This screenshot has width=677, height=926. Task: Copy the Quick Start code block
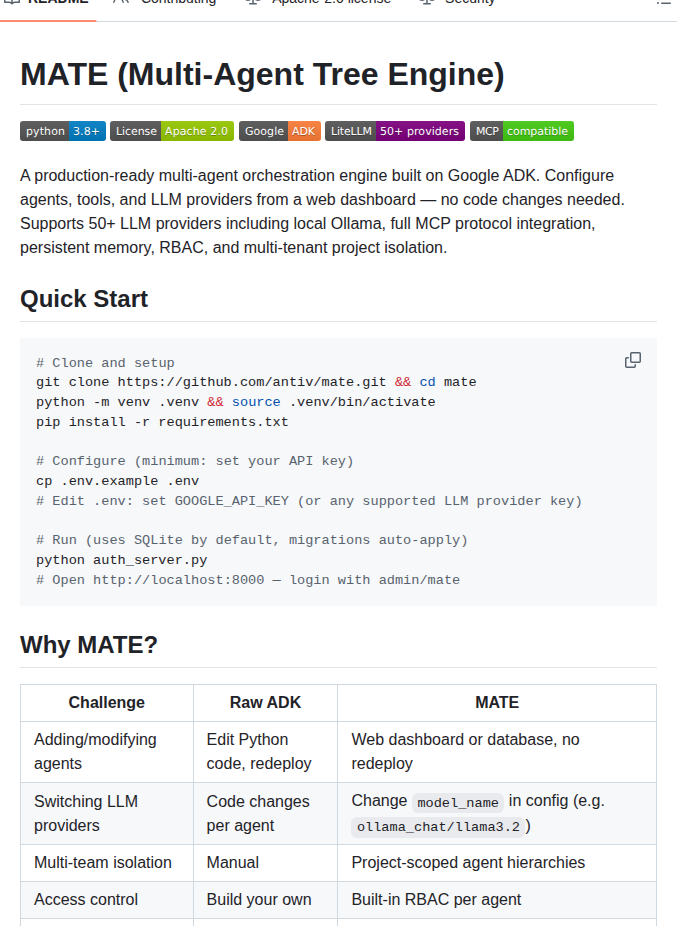633,360
